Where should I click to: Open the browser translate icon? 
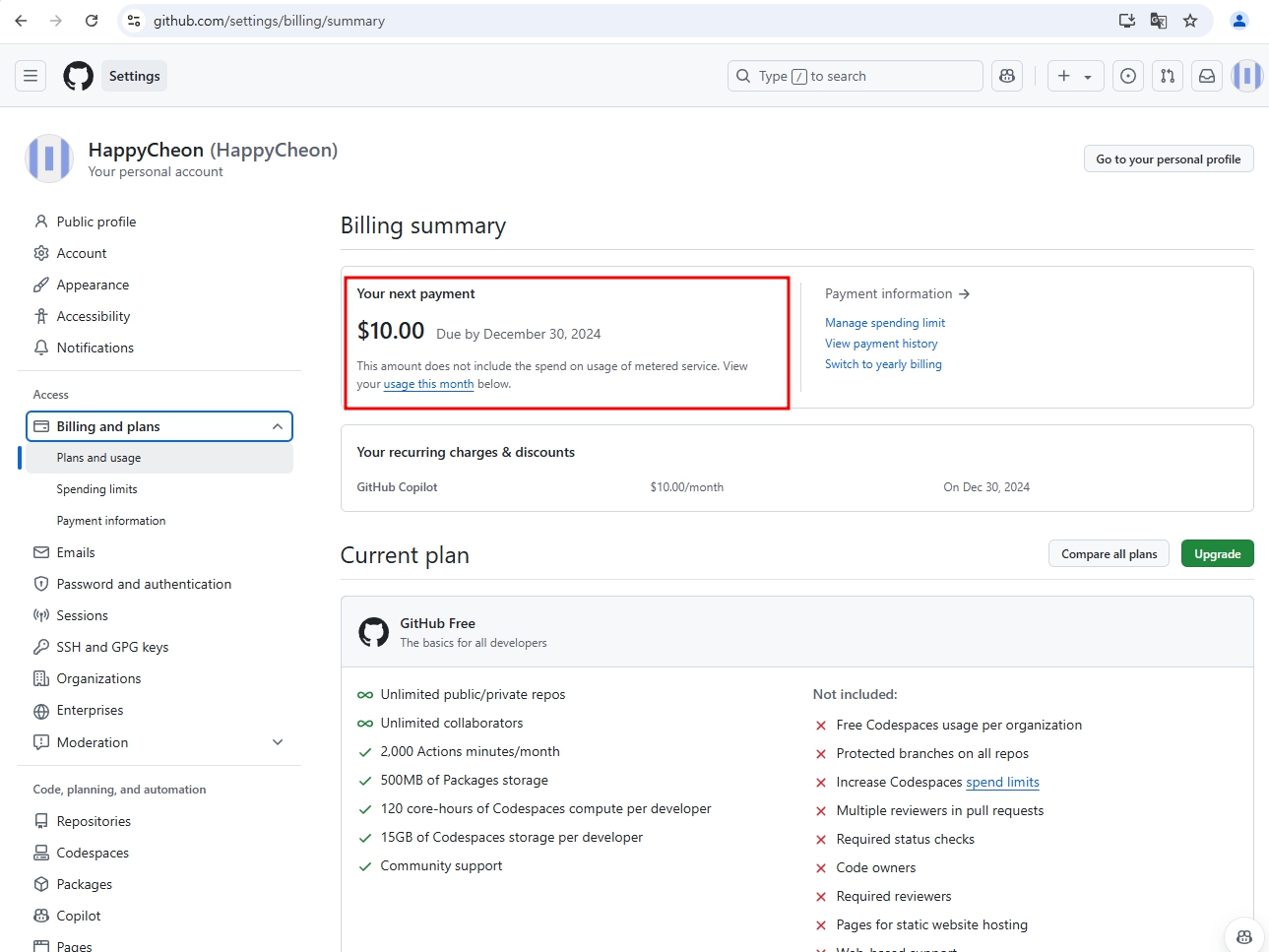tap(1159, 21)
